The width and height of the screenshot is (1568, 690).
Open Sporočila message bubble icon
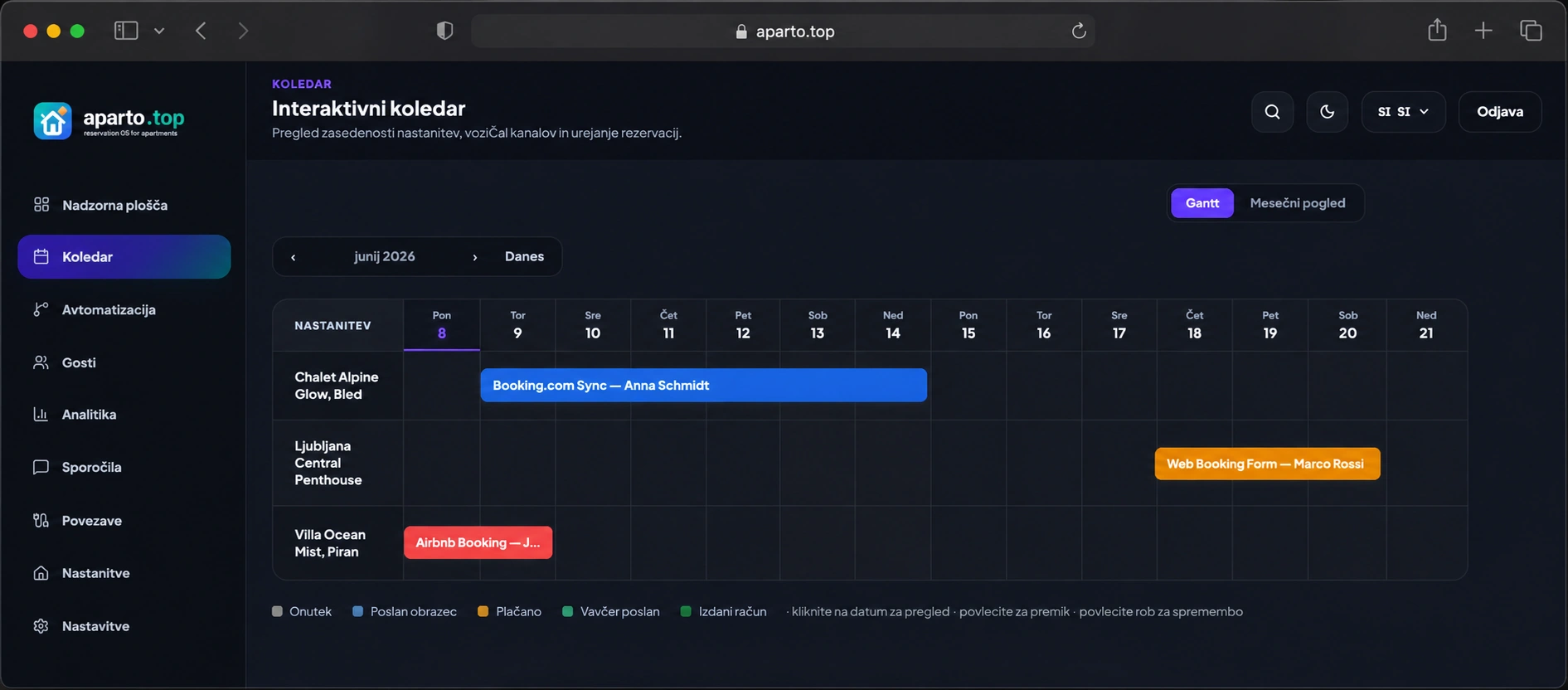(41, 467)
